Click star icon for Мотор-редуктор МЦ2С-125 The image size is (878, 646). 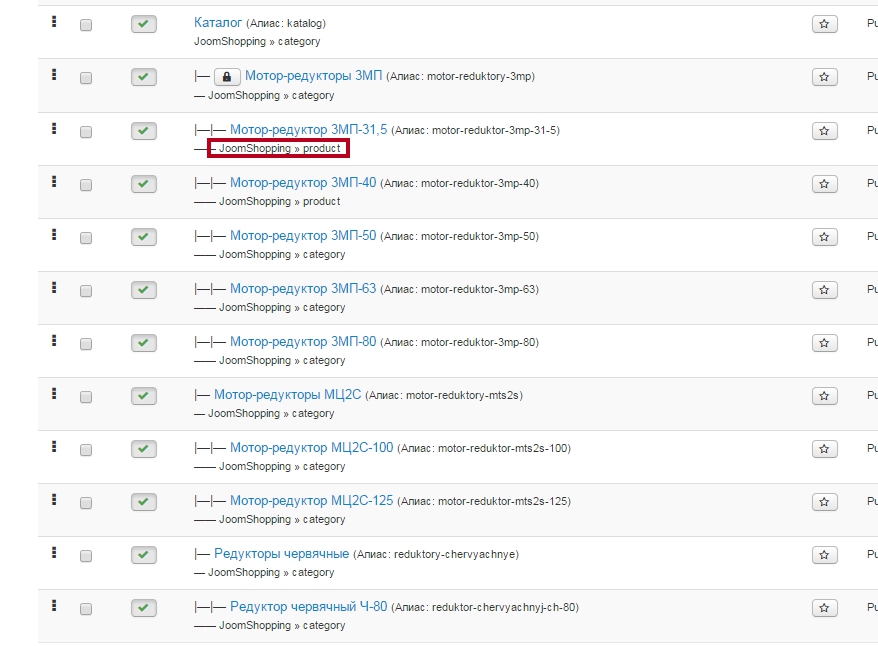[x=824, y=502]
